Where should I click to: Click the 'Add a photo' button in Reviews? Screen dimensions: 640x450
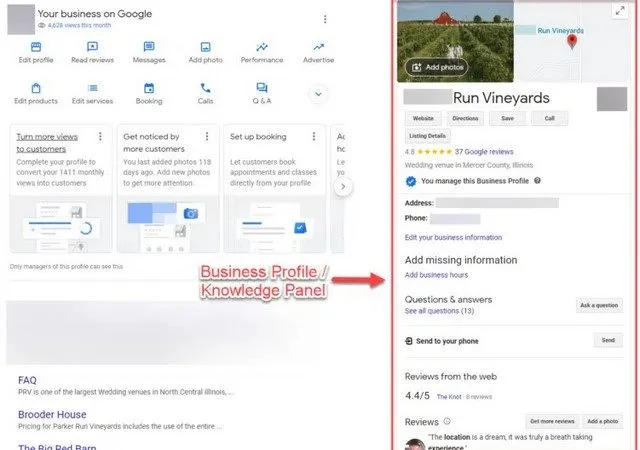602,421
